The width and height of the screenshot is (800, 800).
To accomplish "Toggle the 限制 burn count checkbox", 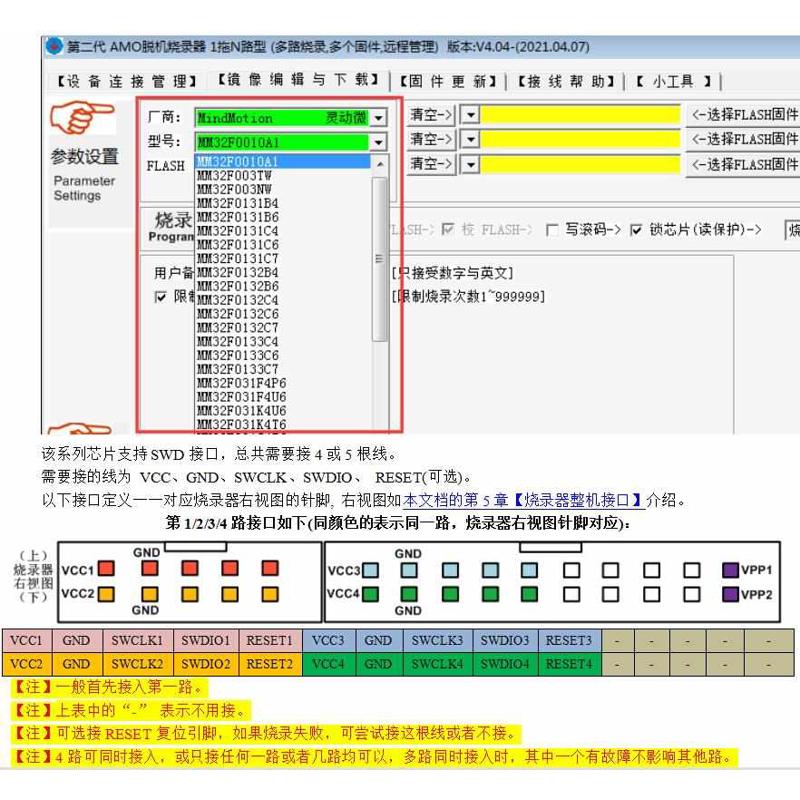I will click(x=160, y=296).
